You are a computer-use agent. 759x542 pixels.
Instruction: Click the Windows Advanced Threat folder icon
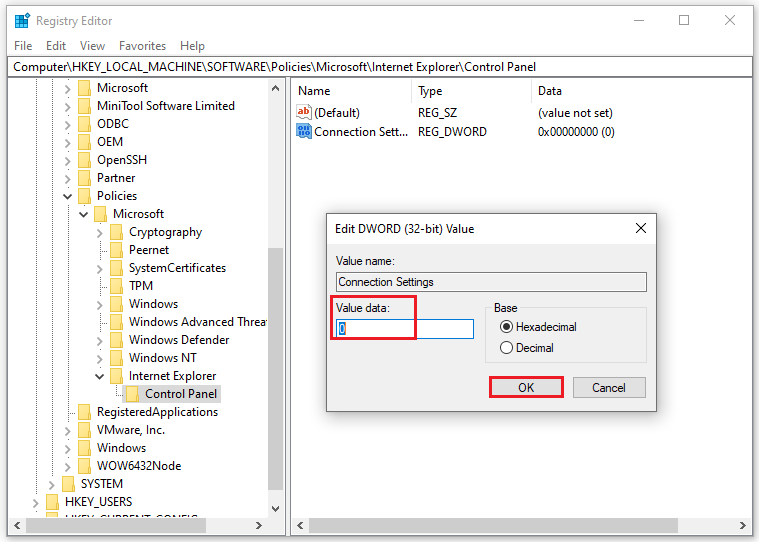[x=116, y=322]
